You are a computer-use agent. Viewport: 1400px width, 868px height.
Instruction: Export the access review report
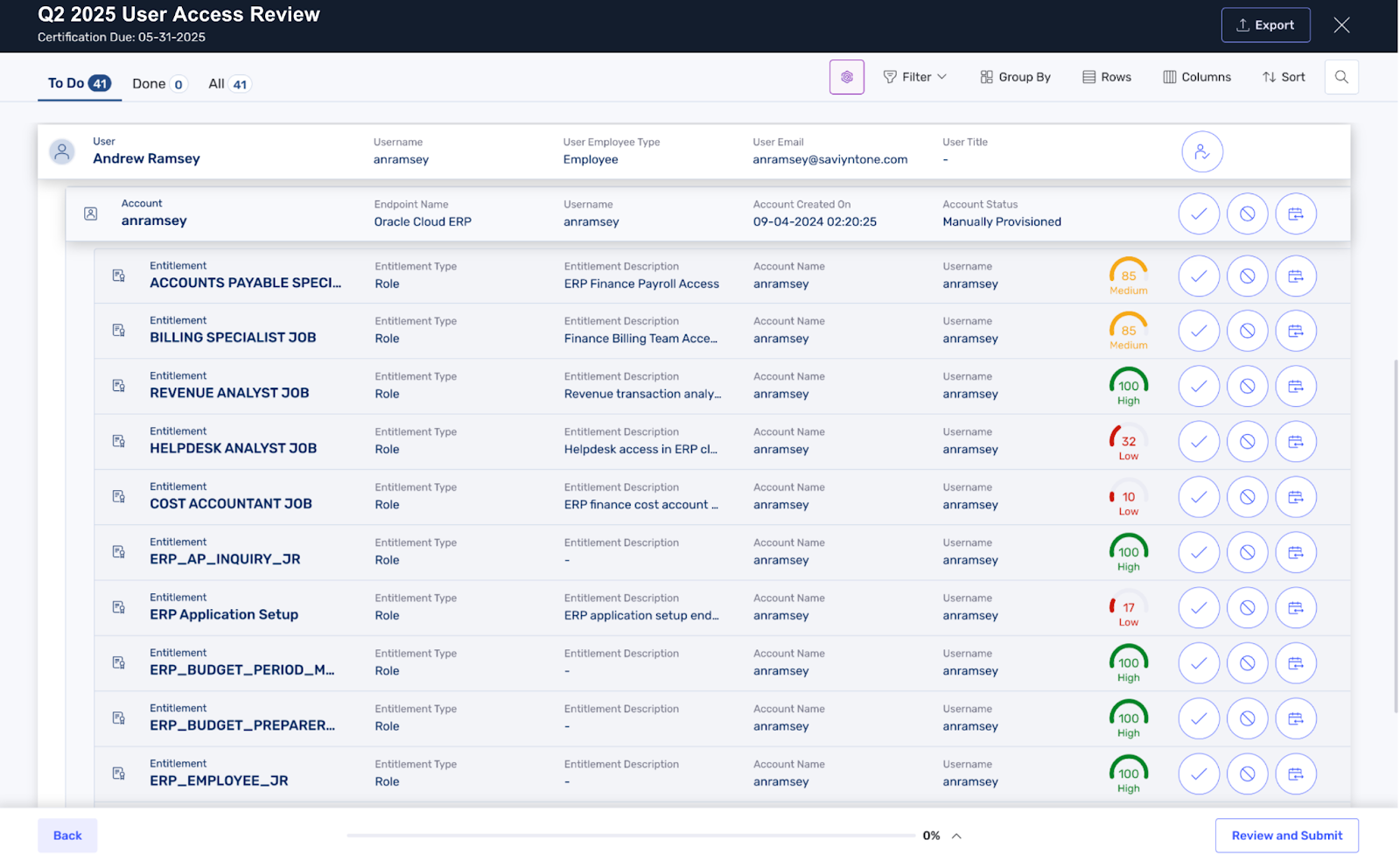tap(1265, 24)
